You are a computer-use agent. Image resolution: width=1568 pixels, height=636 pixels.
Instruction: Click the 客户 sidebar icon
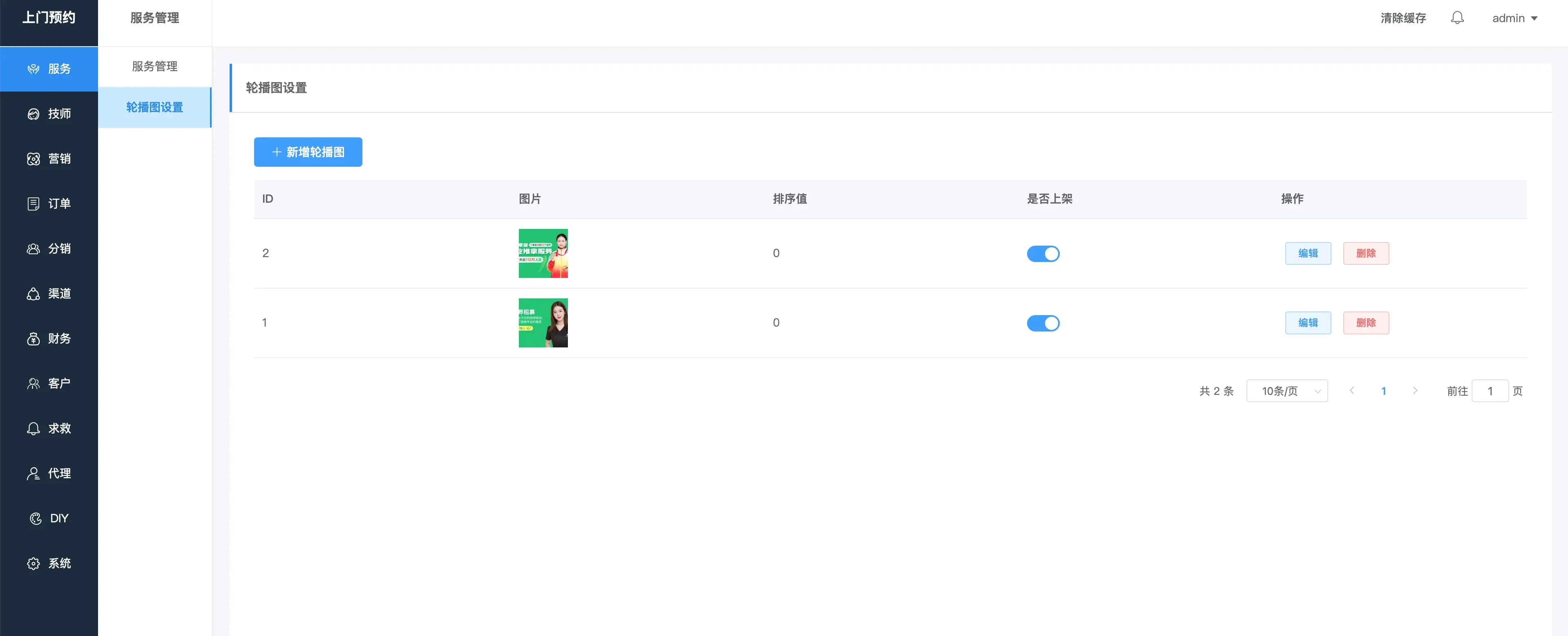click(x=34, y=384)
